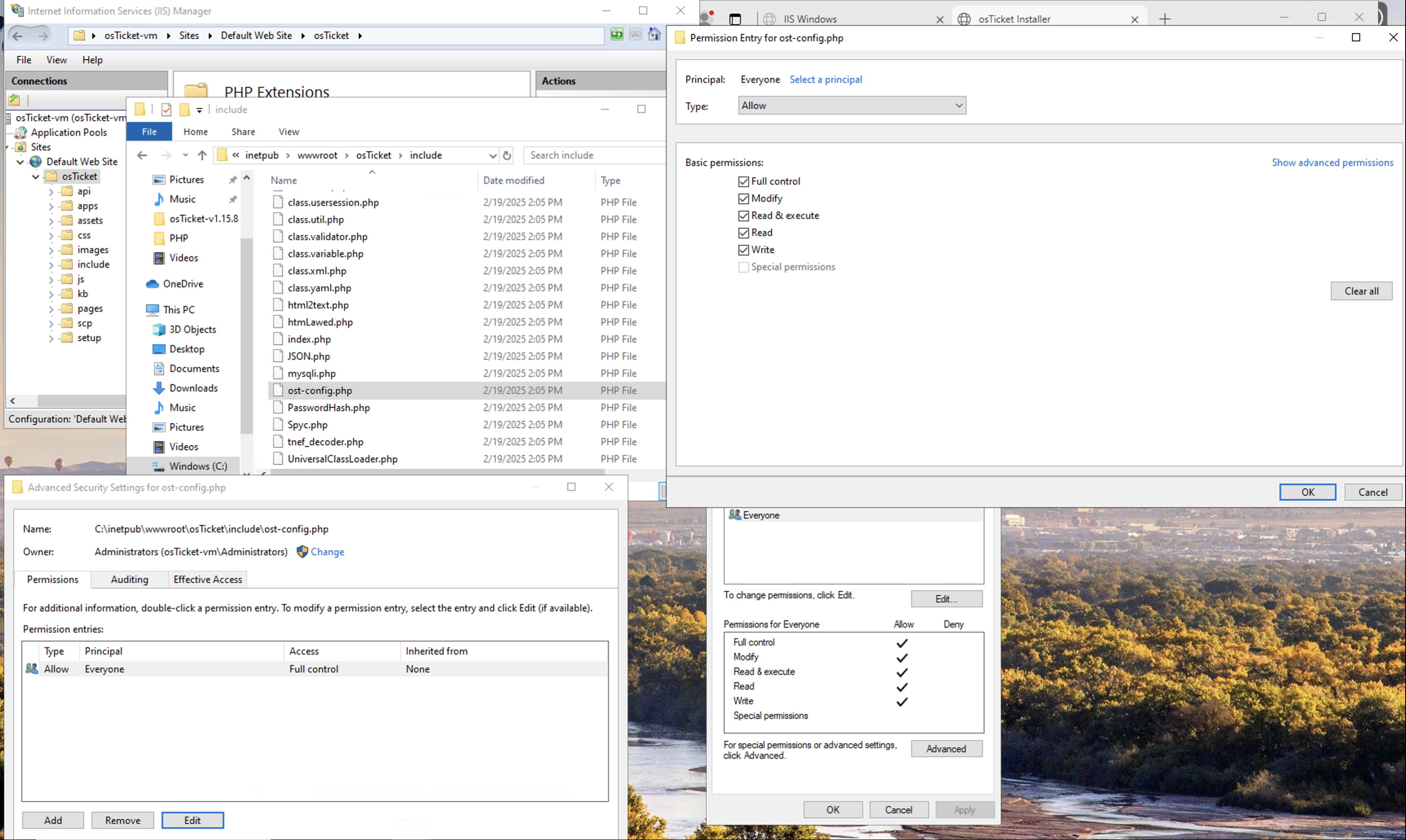
Task: Open Documents in navigation pane
Action: (x=194, y=369)
